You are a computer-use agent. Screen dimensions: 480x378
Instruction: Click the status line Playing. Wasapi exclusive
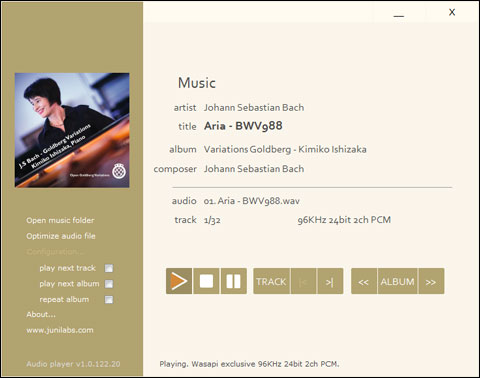point(249,364)
